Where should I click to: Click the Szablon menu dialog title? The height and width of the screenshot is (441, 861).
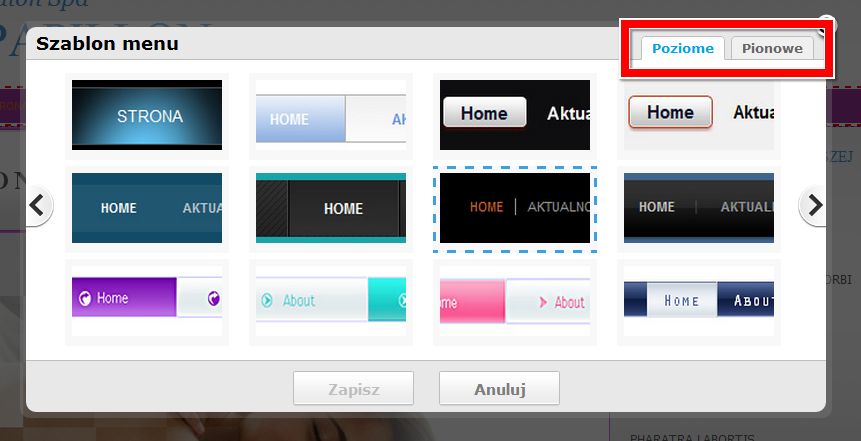tap(107, 43)
